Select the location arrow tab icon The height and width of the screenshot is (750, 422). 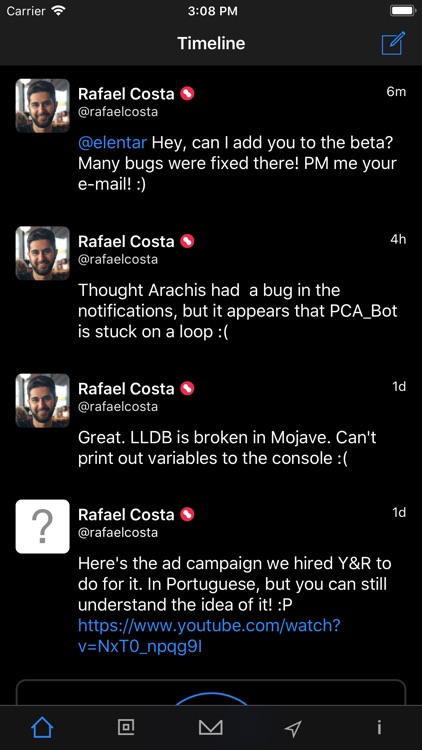293,728
